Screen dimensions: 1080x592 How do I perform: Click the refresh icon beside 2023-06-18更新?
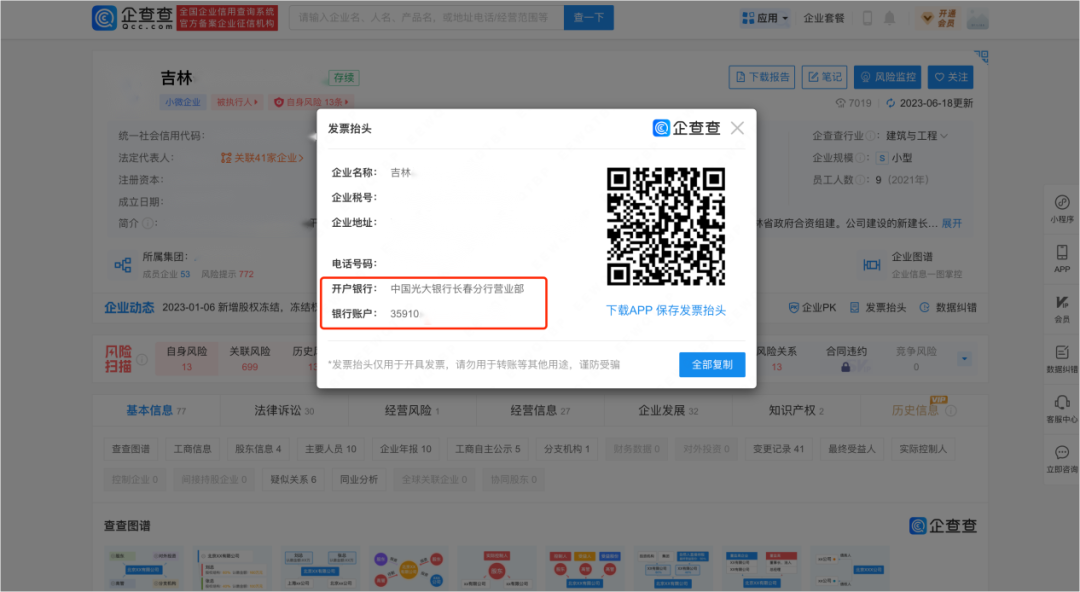890,103
